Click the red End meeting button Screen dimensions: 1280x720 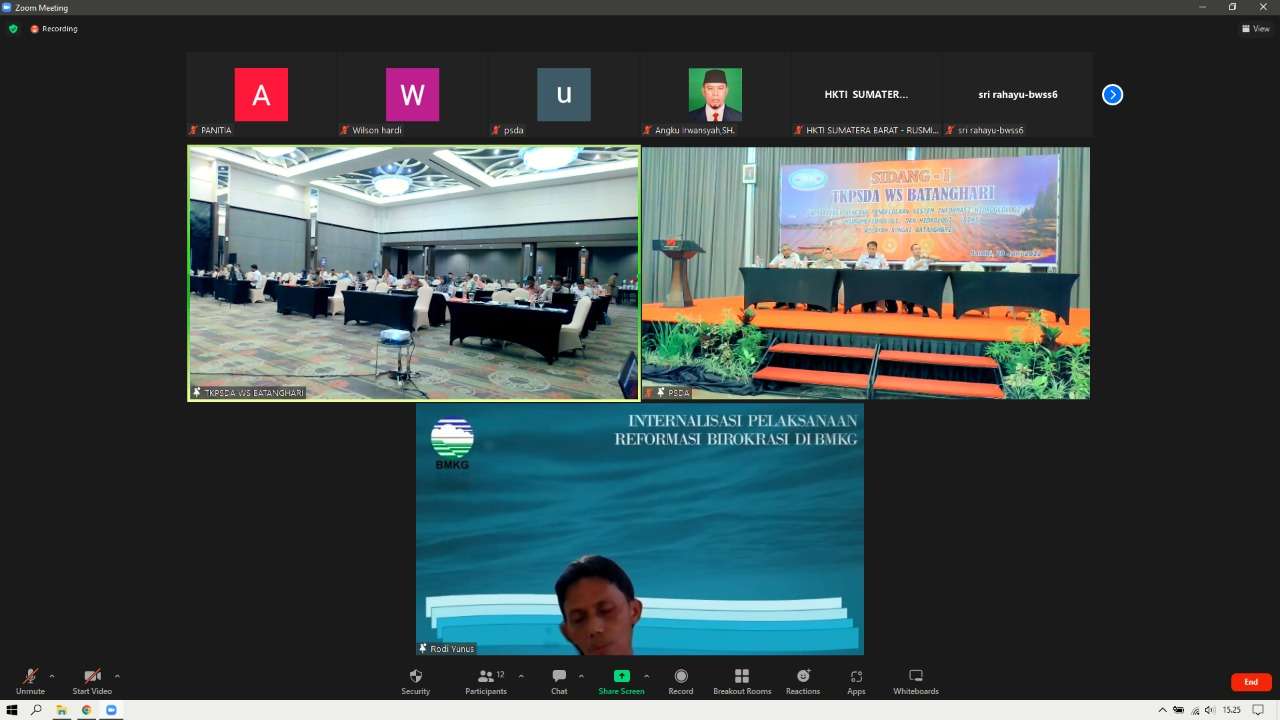click(x=1251, y=682)
